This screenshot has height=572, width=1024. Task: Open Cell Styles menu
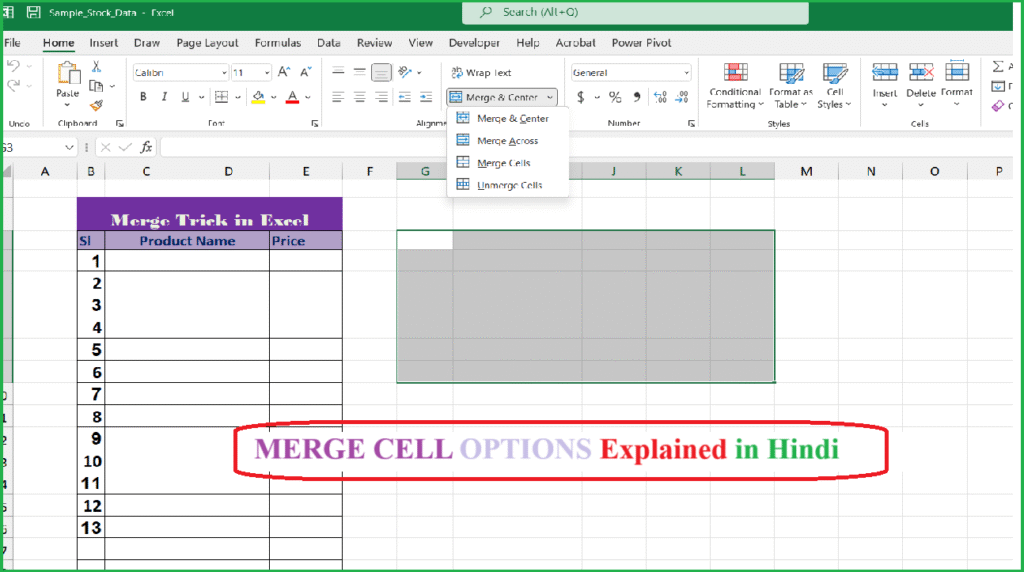835,86
